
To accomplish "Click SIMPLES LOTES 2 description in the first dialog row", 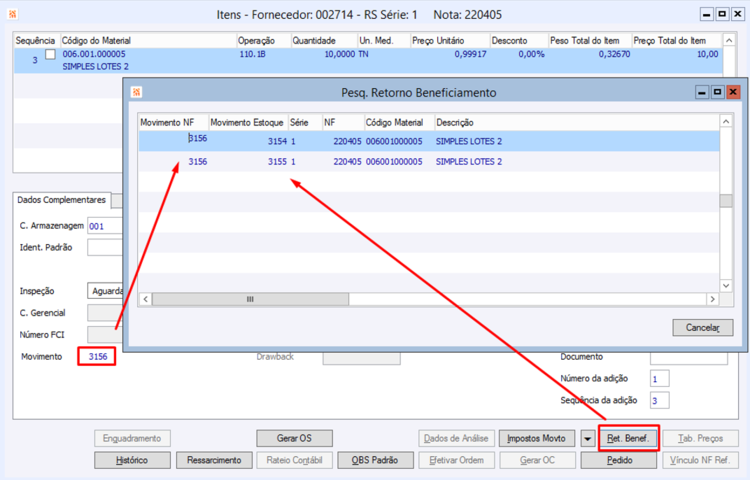I will (x=469, y=141).
